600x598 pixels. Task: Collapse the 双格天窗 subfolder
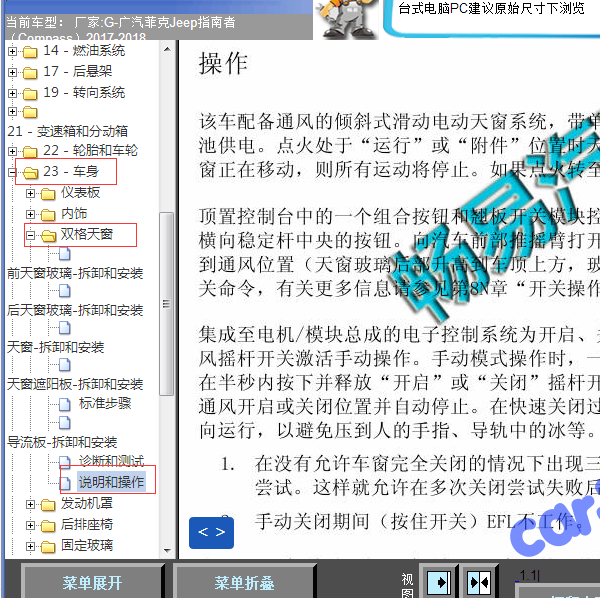30,235
